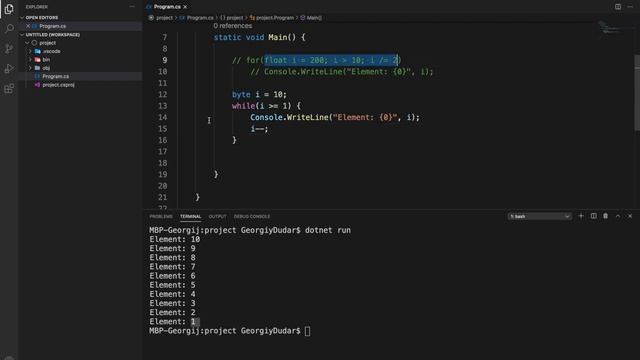The height and width of the screenshot is (360, 640).
Task: Click the EXPLORER panel title
Action: (37, 7)
